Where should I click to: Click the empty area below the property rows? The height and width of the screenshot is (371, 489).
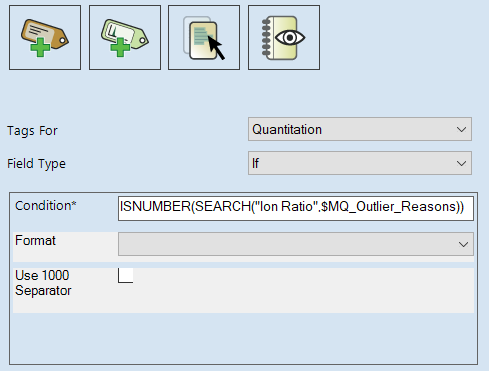click(x=243, y=338)
